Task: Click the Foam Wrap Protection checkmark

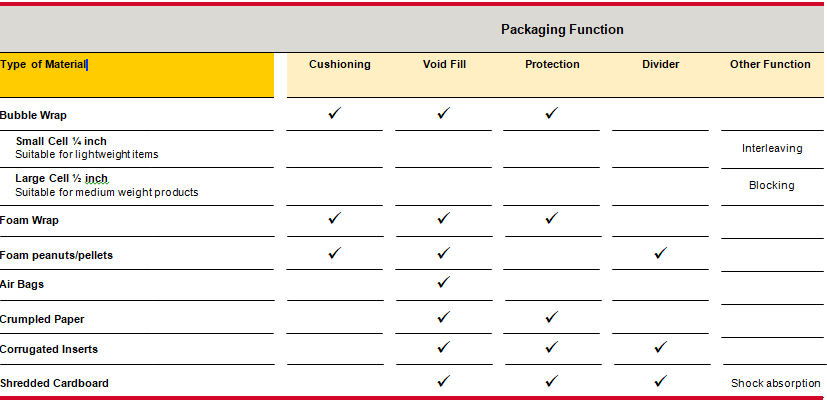Action: tap(552, 218)
